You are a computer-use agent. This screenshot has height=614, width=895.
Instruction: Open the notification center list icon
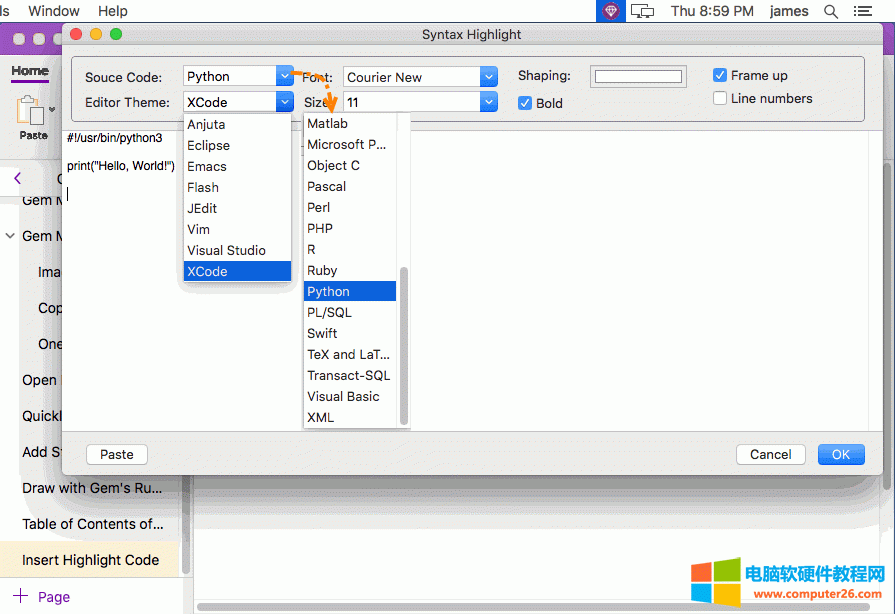(861, 11)
